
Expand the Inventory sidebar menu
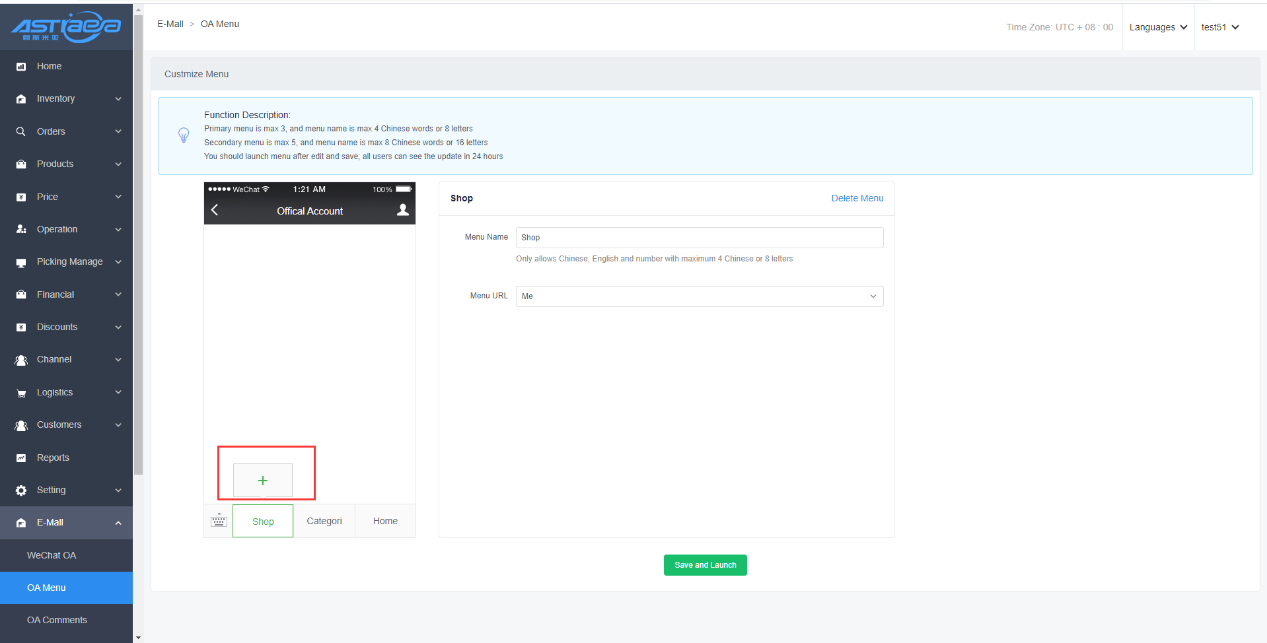(66, 99)
